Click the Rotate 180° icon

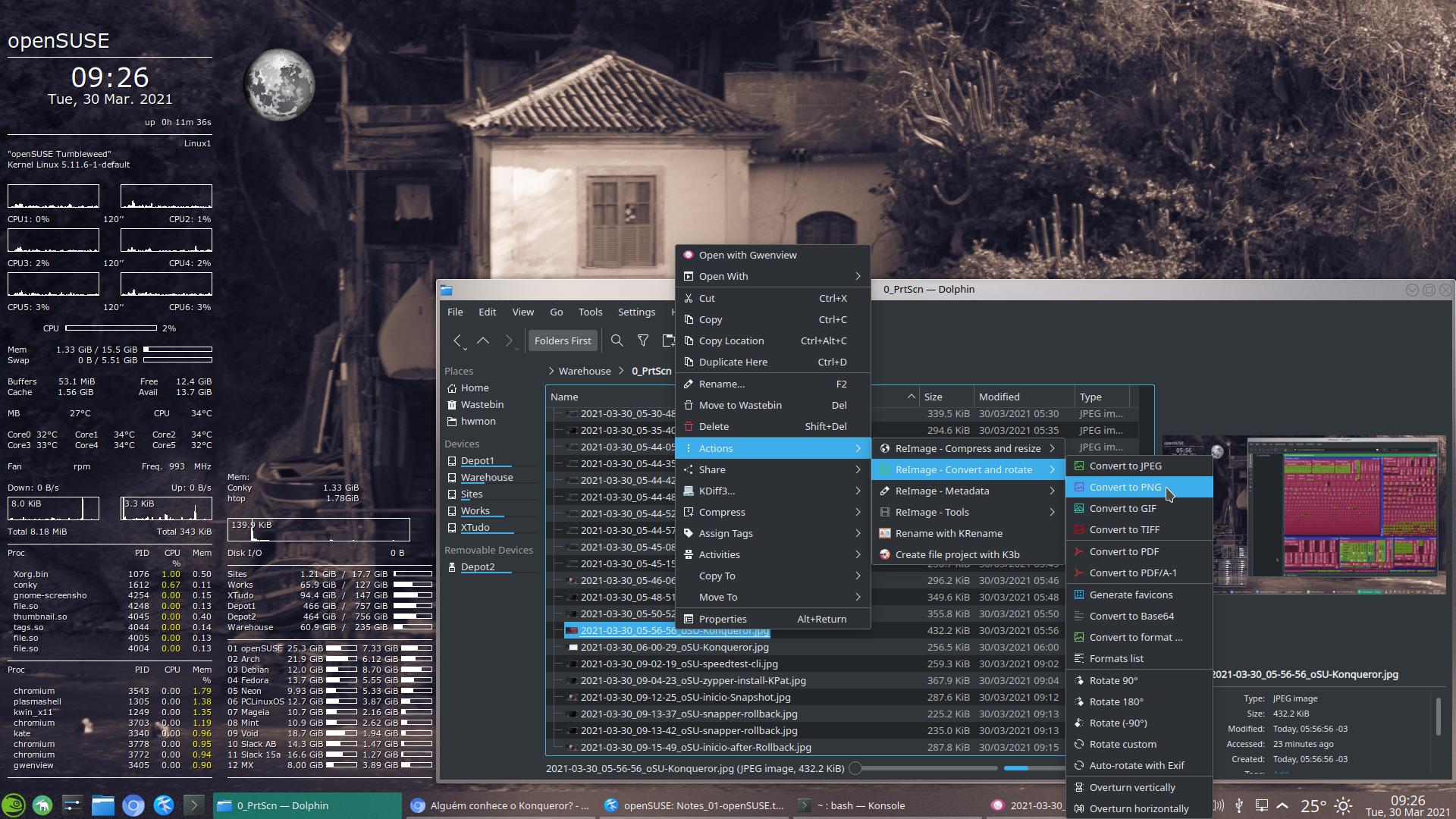1079,701
